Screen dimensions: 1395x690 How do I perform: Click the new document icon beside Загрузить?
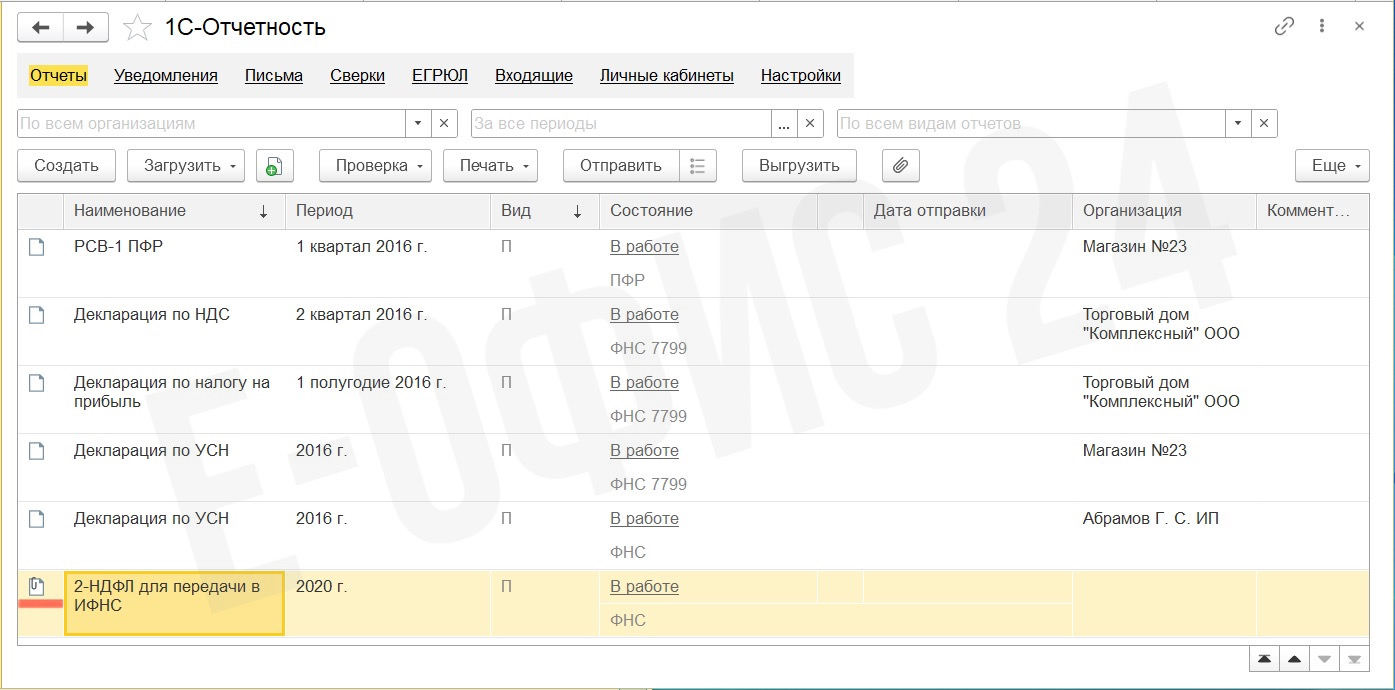(275, 166)
